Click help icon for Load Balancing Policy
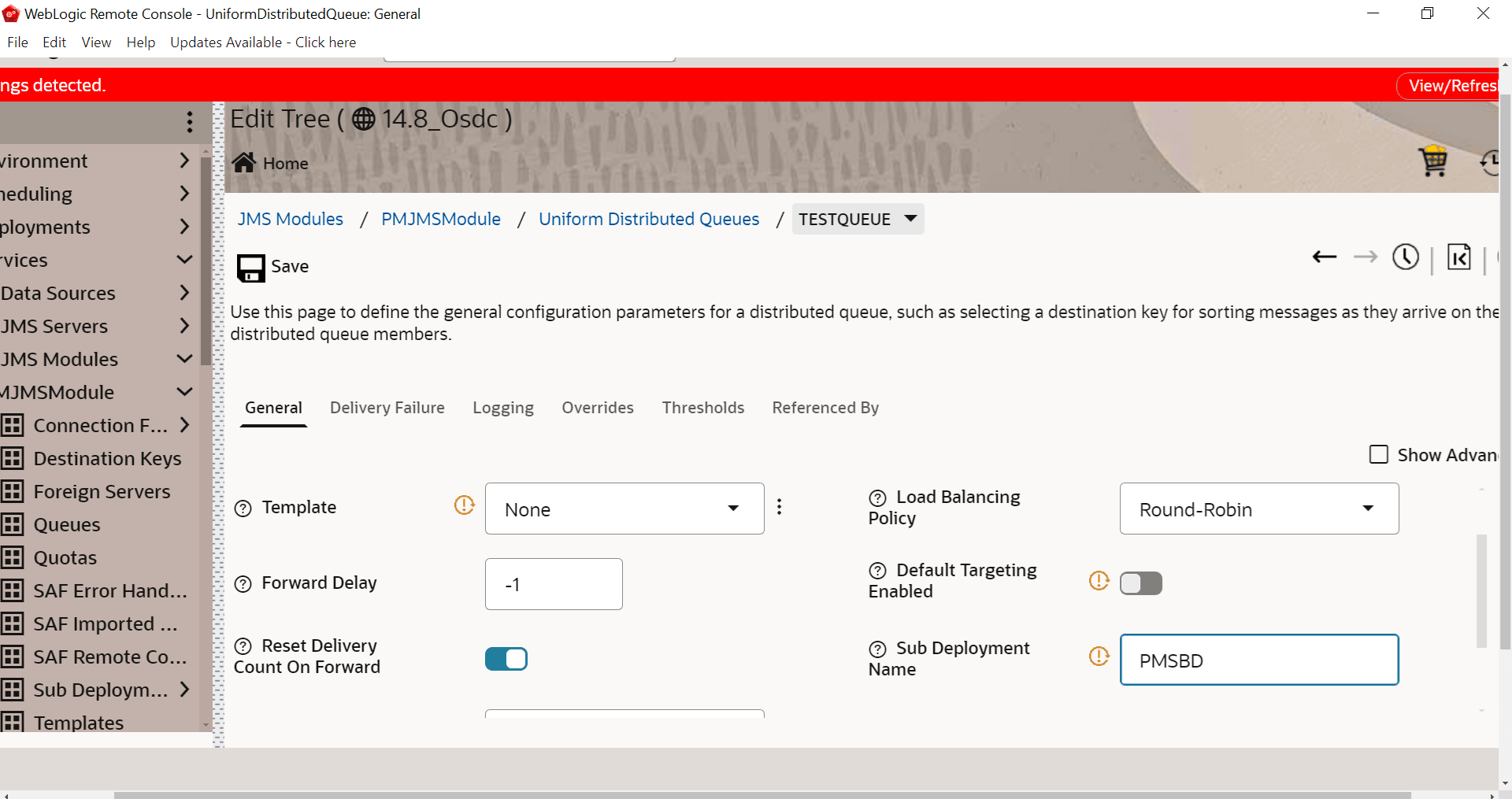Viewport: 1512px width, 799px height. click(877, 498)
